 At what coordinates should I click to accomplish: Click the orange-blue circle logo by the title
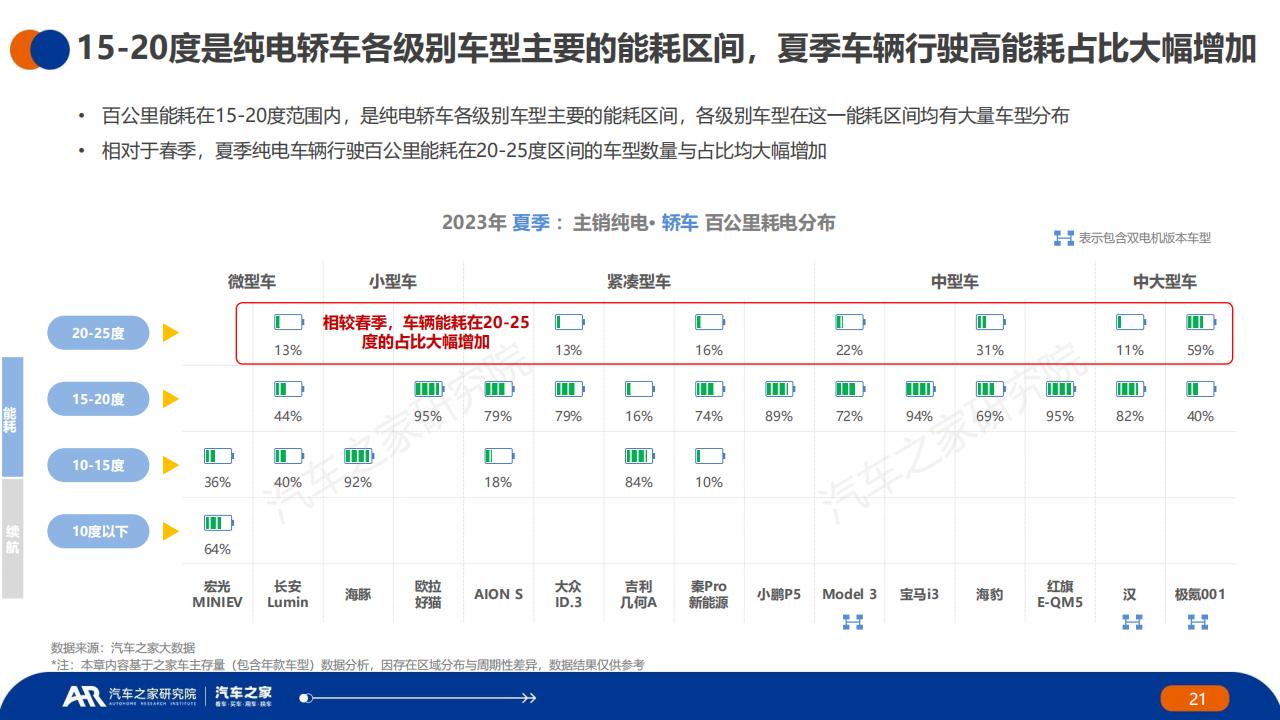(40, 49)
